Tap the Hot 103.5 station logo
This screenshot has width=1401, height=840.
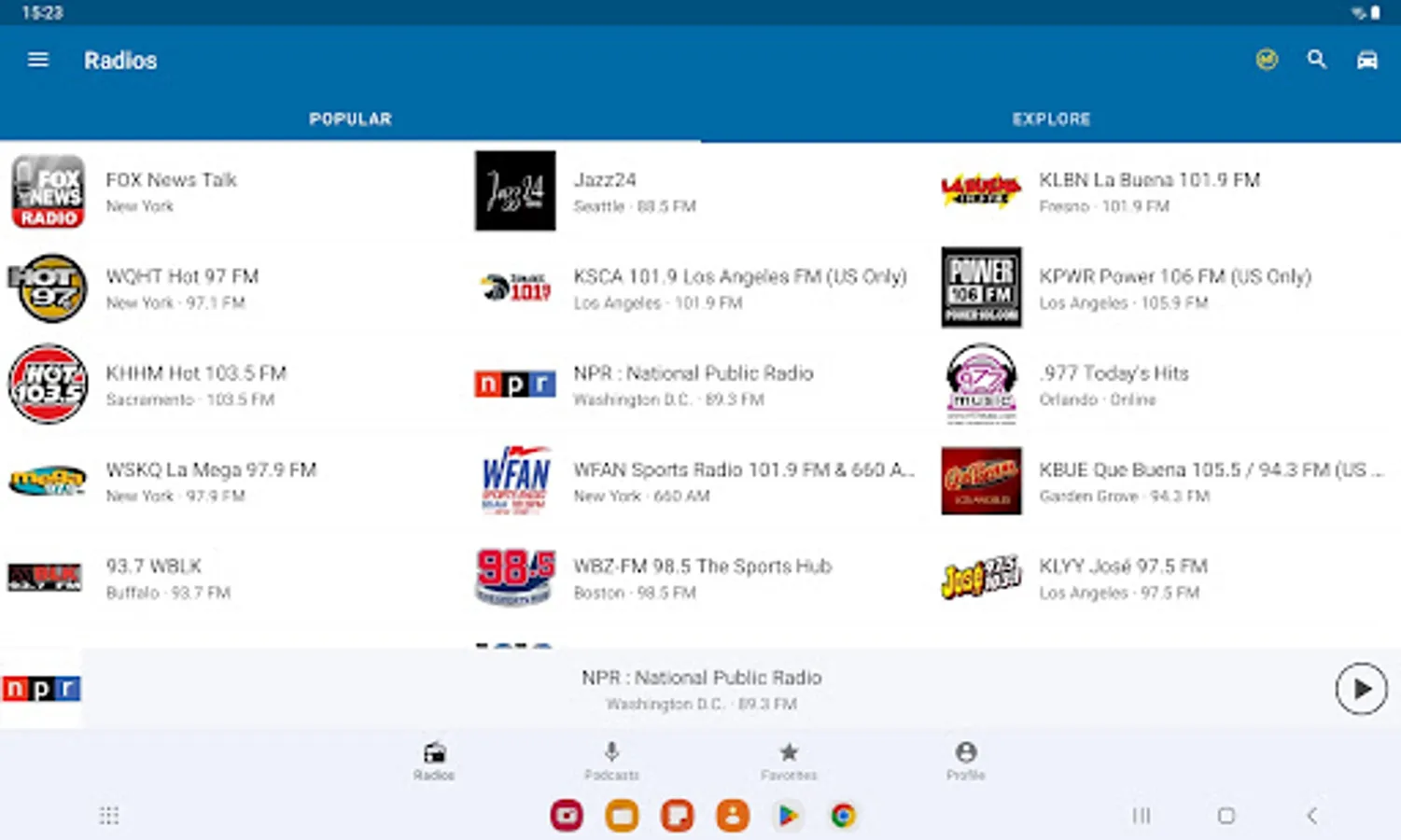pyautogui.click(x=48, y=385)
